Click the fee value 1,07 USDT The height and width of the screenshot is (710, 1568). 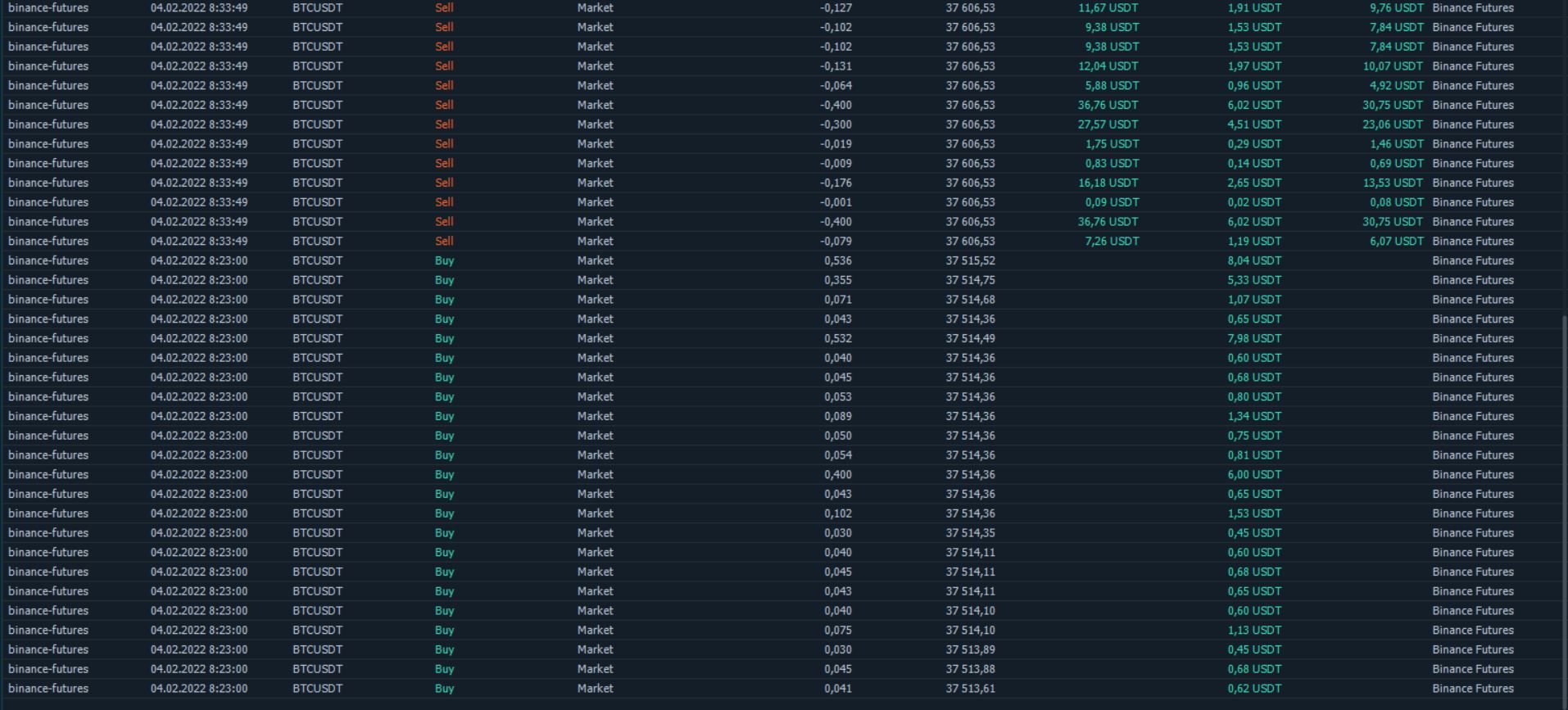[x=1254, y=300]
